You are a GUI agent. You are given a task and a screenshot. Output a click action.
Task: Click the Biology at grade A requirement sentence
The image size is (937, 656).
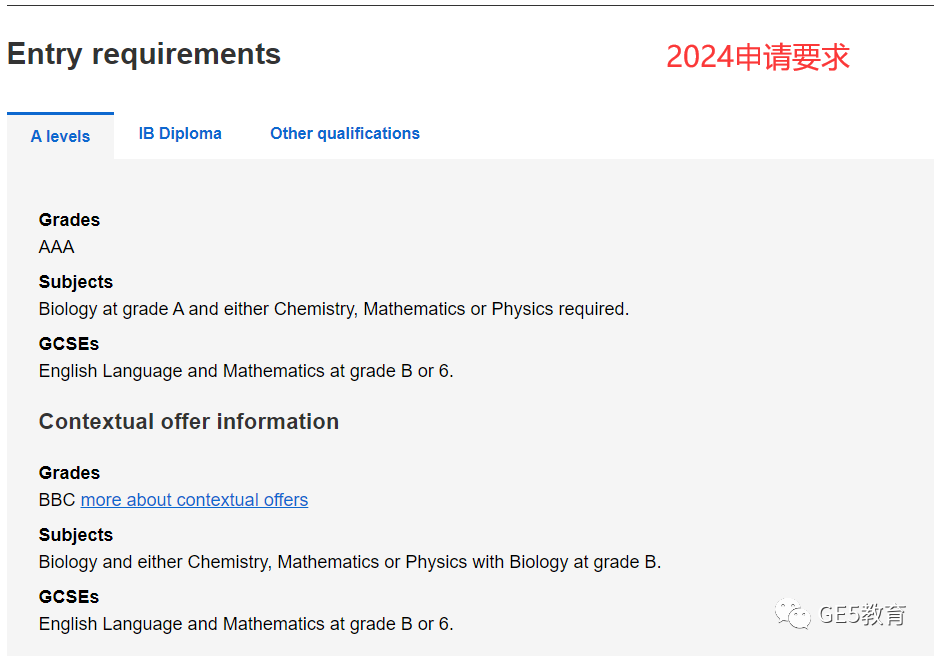click(x=334, y=309)
